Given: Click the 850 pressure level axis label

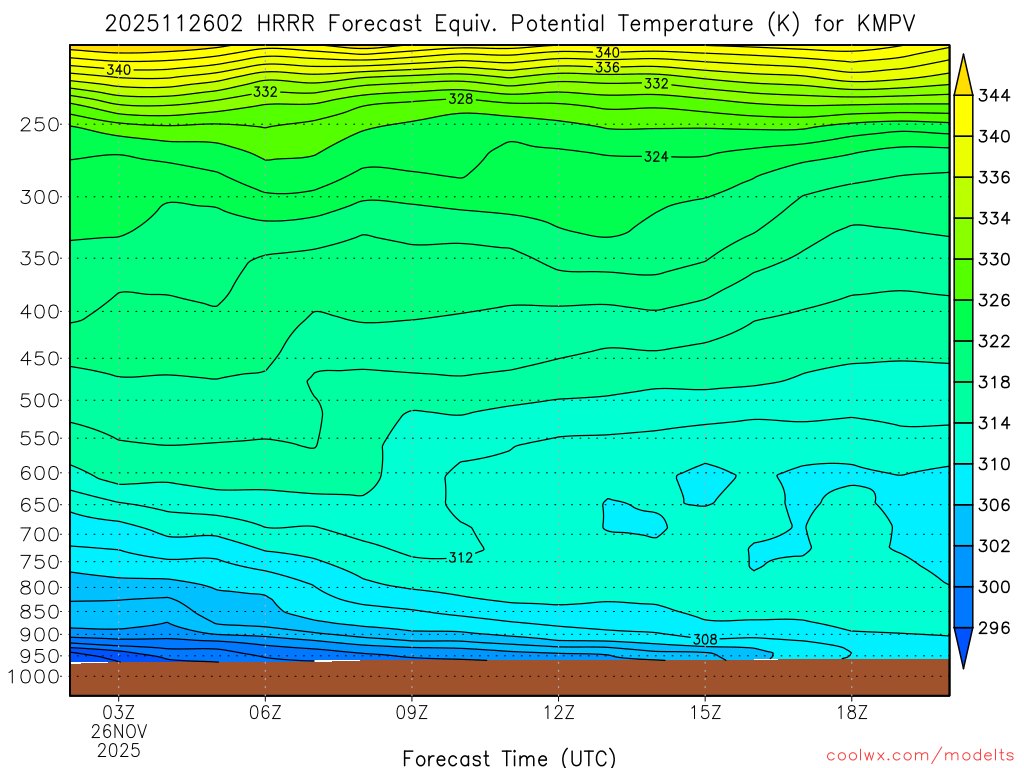Looking at the screenshot, I should [40, 612].
